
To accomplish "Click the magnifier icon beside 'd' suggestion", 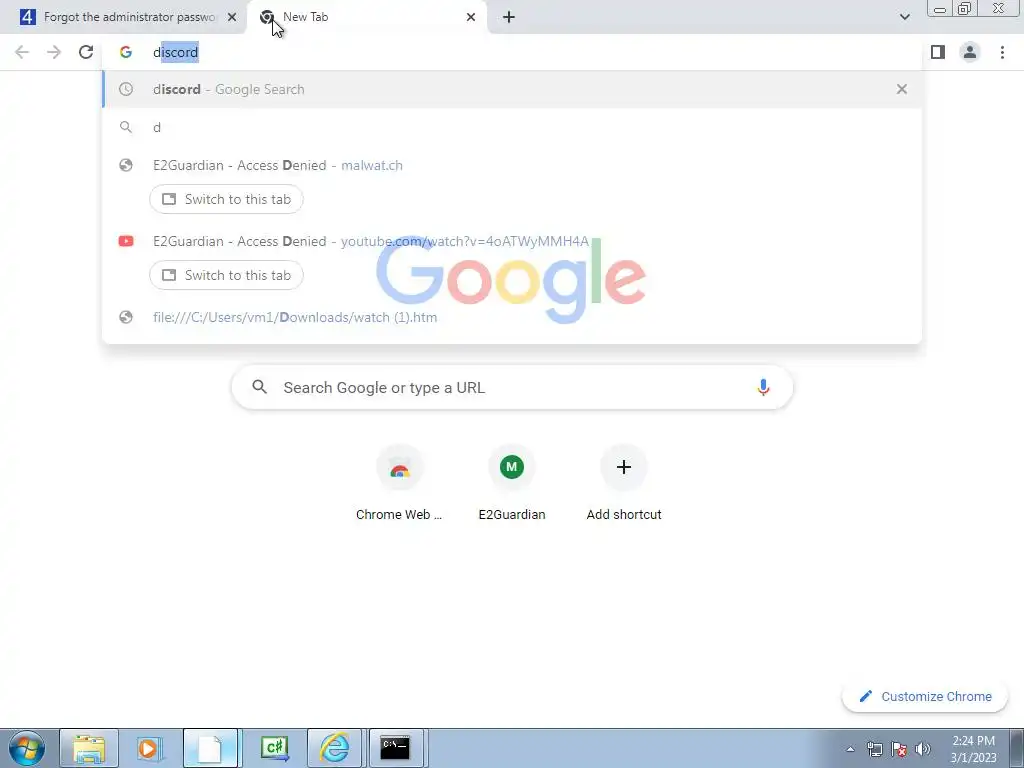I will click(126, 127).
